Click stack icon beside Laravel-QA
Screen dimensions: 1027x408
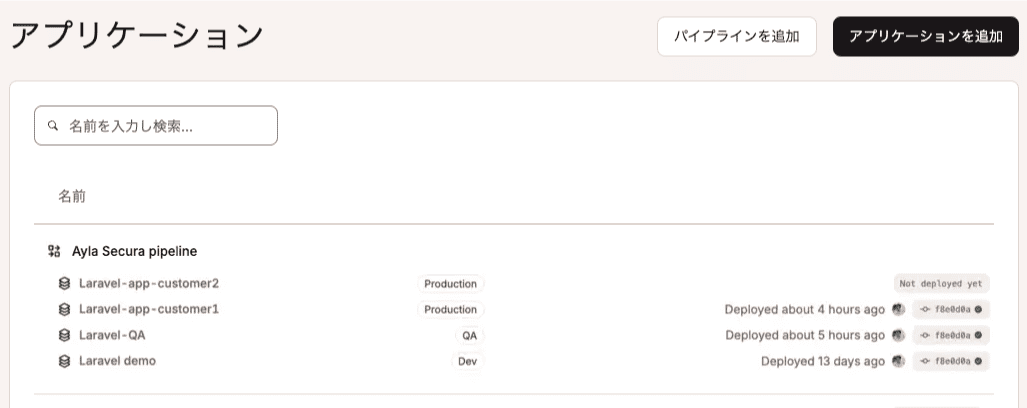[64, 335]
